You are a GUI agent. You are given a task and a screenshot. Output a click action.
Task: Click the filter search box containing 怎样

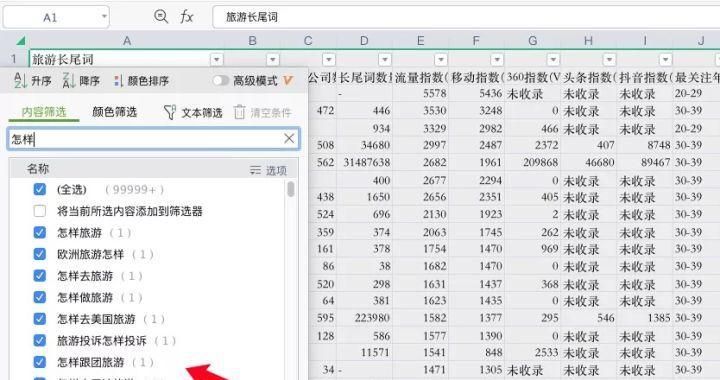pyautogui.click(x=154, y=139)
